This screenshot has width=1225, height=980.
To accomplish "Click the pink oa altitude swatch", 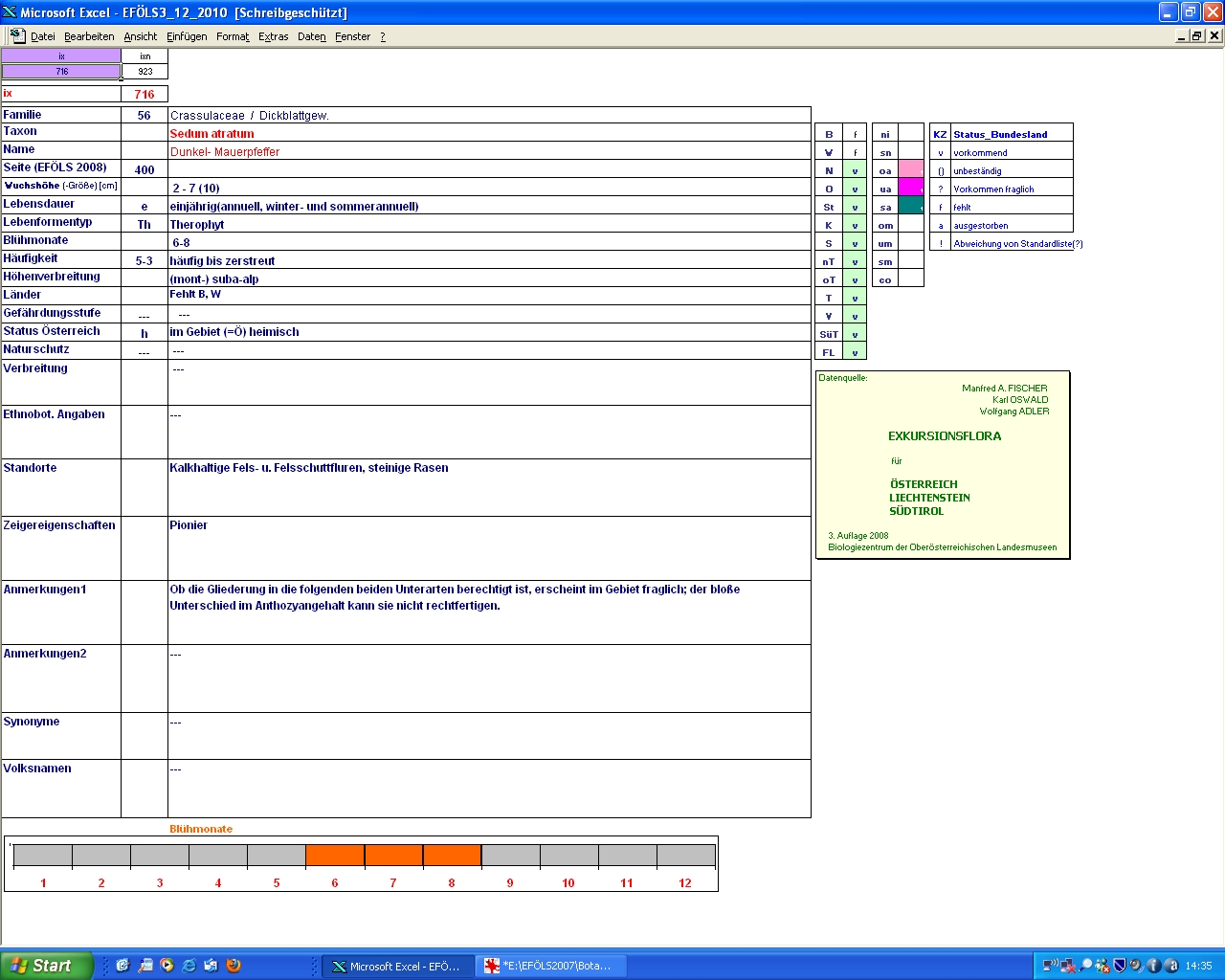I will 911,169.
